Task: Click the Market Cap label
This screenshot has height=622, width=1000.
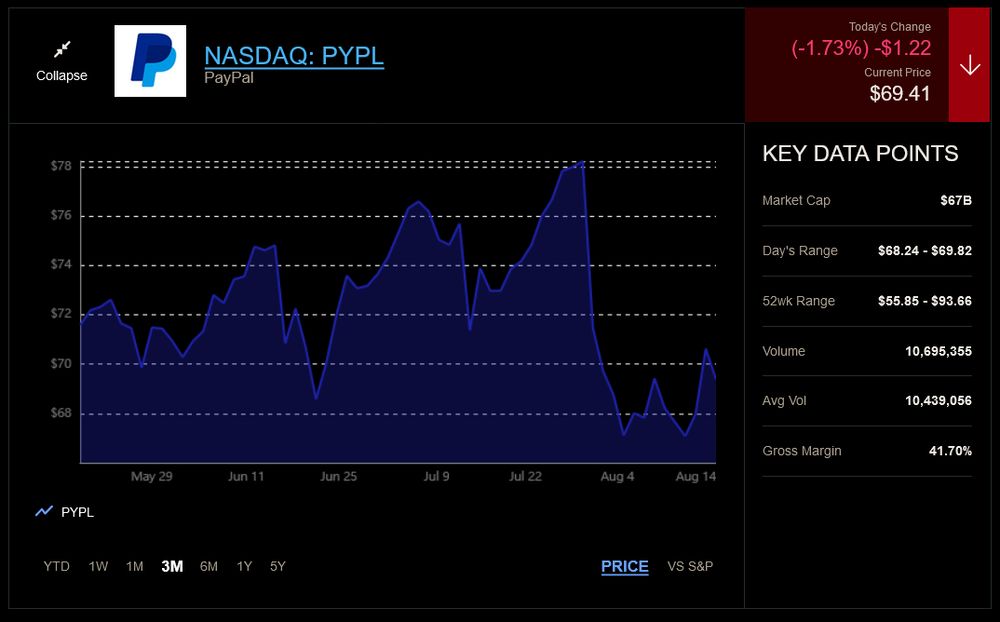Action: coord(796,200)
